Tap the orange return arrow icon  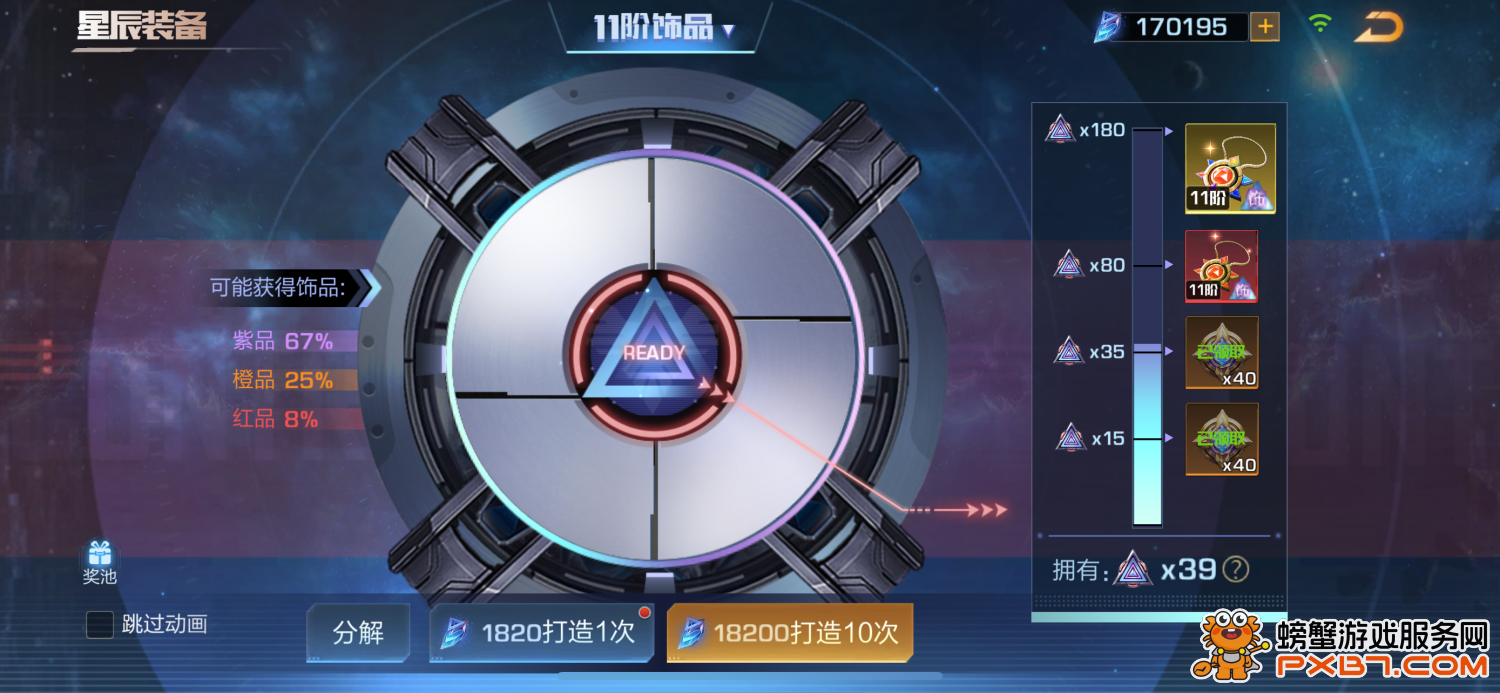1380,28
